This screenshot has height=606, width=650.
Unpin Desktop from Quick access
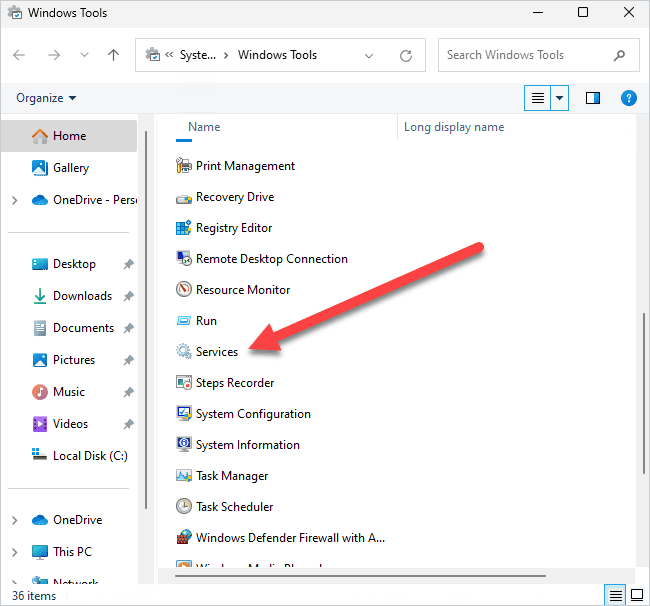(x=129, y=264)
